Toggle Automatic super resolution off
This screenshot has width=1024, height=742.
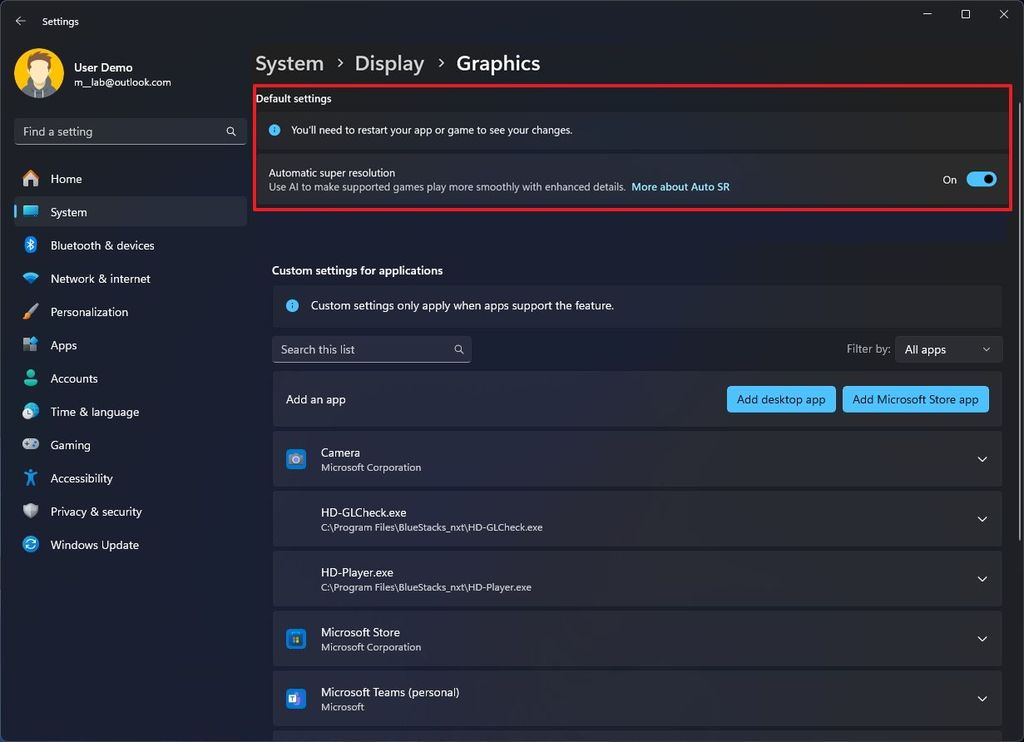coord(981,179)
